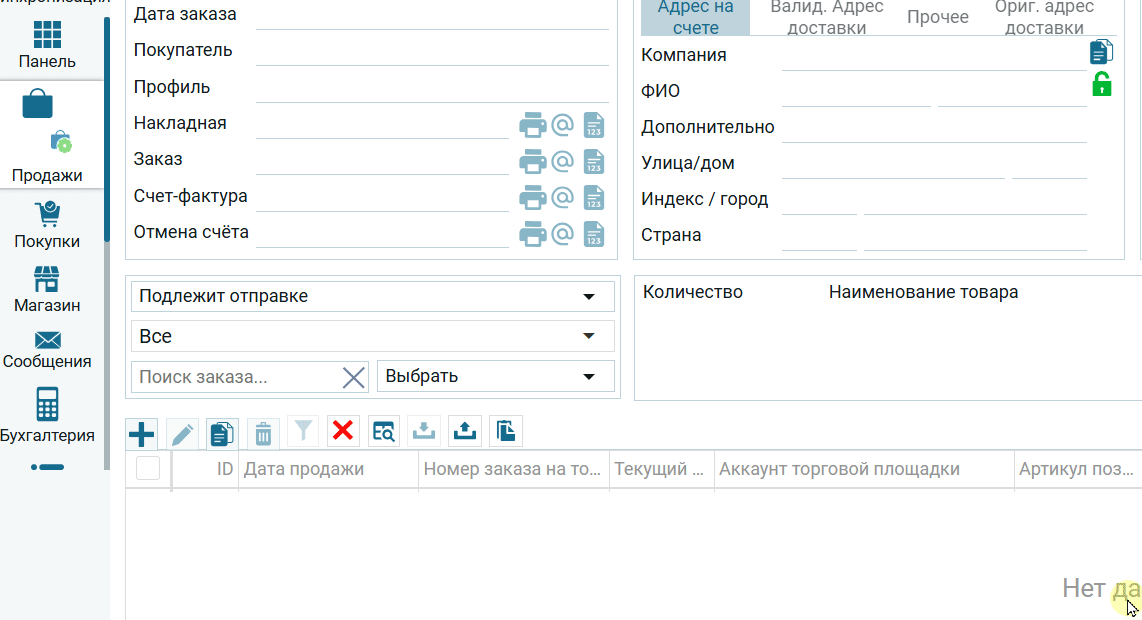This screenshot has height=620, width=1142.
Task: Open the 'Валид. Адрес доставки' tab
Action: tap(826, 17)
